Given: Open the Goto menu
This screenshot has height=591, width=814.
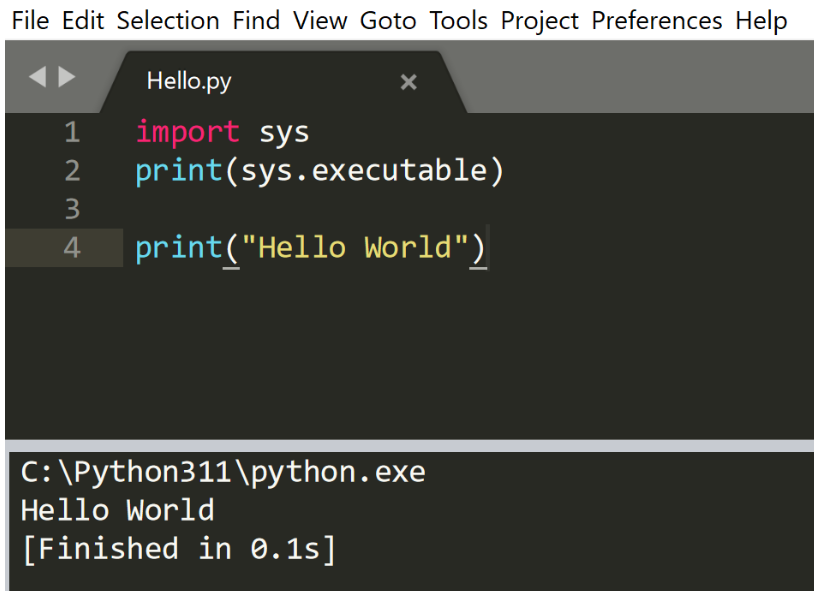Looking at the screenshot, I should tap(388, 20).
